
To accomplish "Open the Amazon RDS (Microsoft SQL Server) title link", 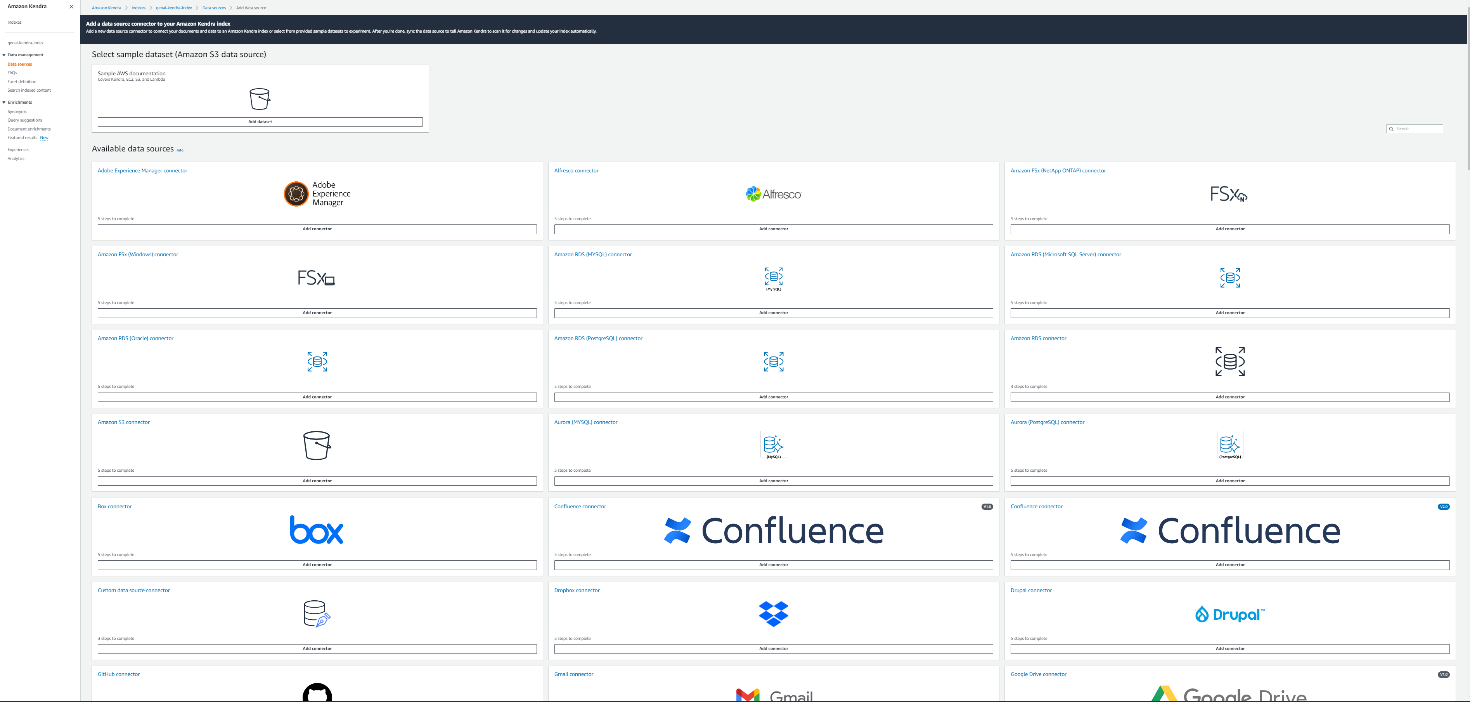I will click(1066, 254).
